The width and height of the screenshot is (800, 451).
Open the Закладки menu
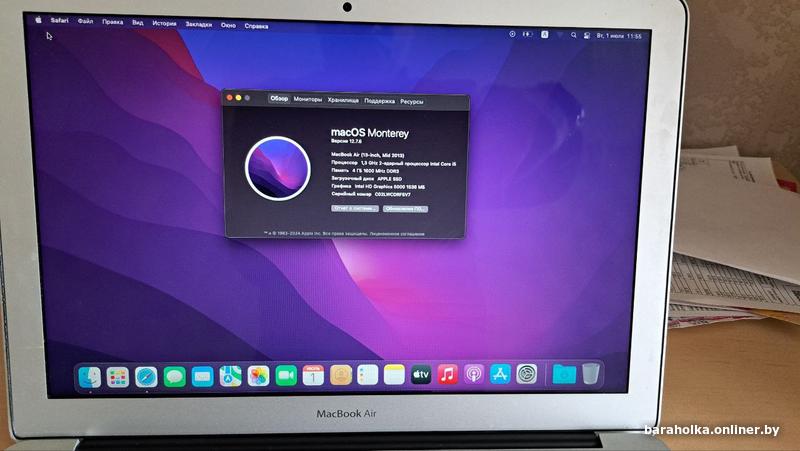pos(198,24)
